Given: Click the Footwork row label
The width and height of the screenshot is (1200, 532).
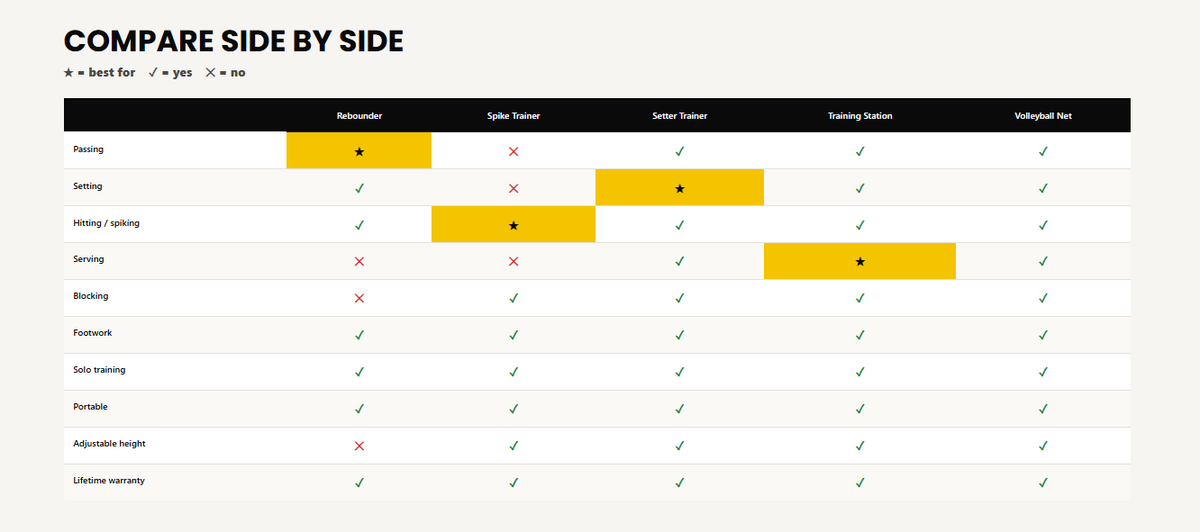Looking at the screenshot, I should pos(92,333).
